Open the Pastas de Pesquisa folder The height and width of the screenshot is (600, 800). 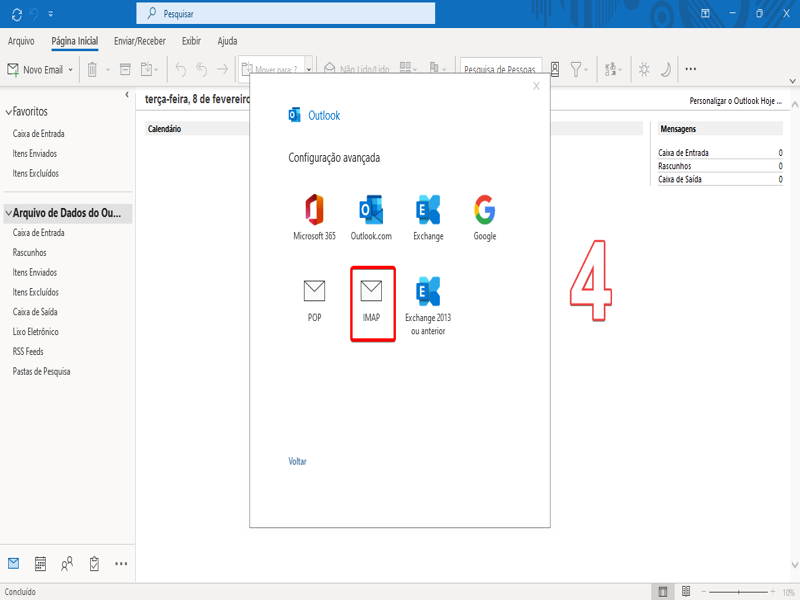click(x=41, y=371)
